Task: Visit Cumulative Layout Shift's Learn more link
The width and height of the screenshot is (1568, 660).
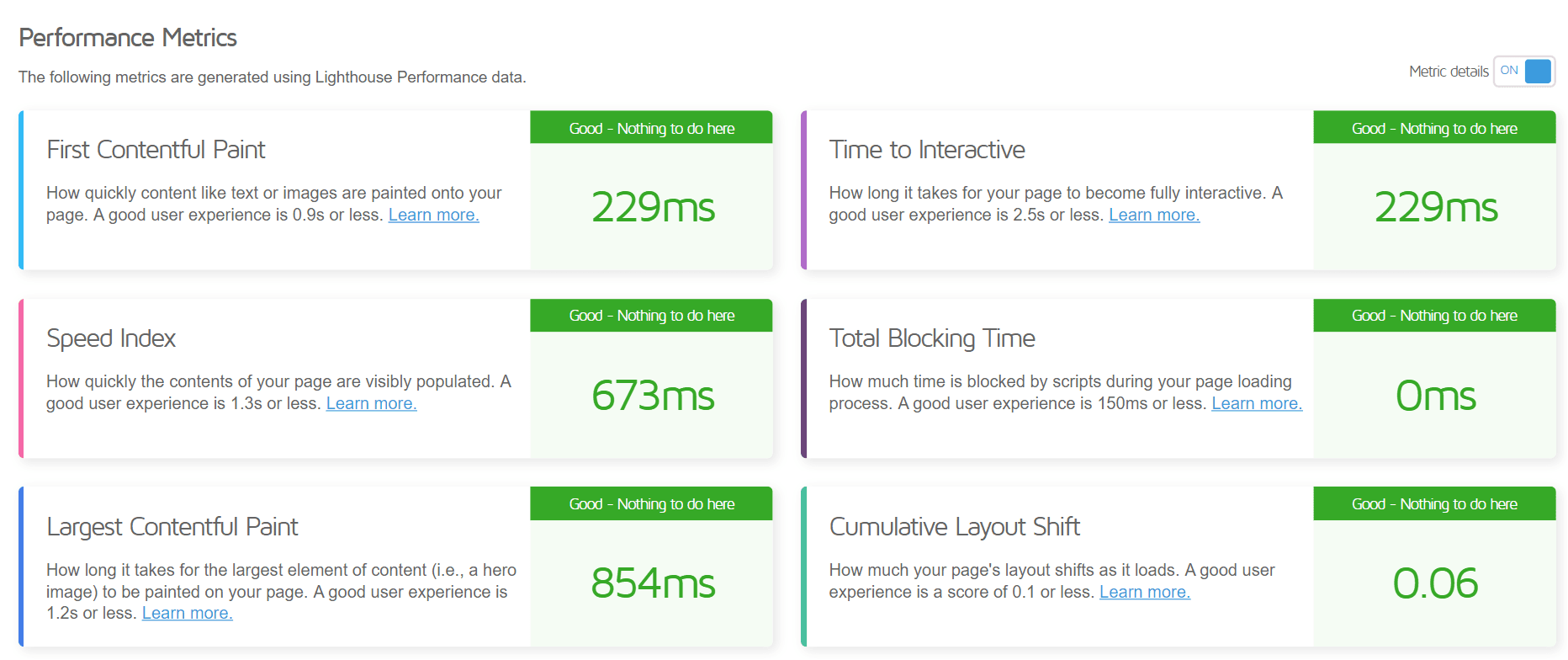Action: point(1144,592)
